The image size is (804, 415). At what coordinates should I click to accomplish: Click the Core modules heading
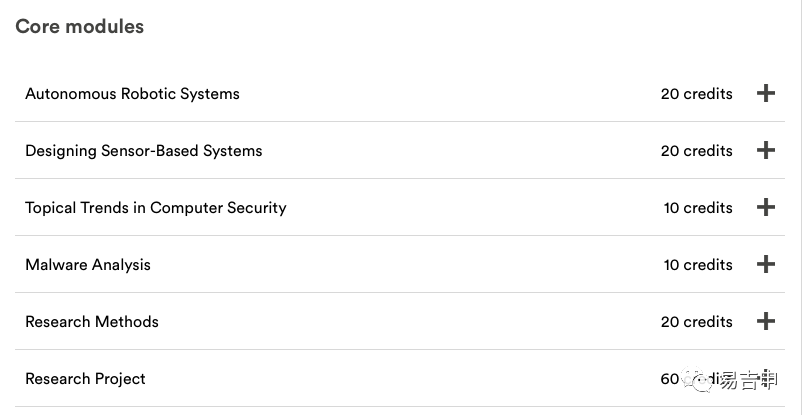pos(79,26)
